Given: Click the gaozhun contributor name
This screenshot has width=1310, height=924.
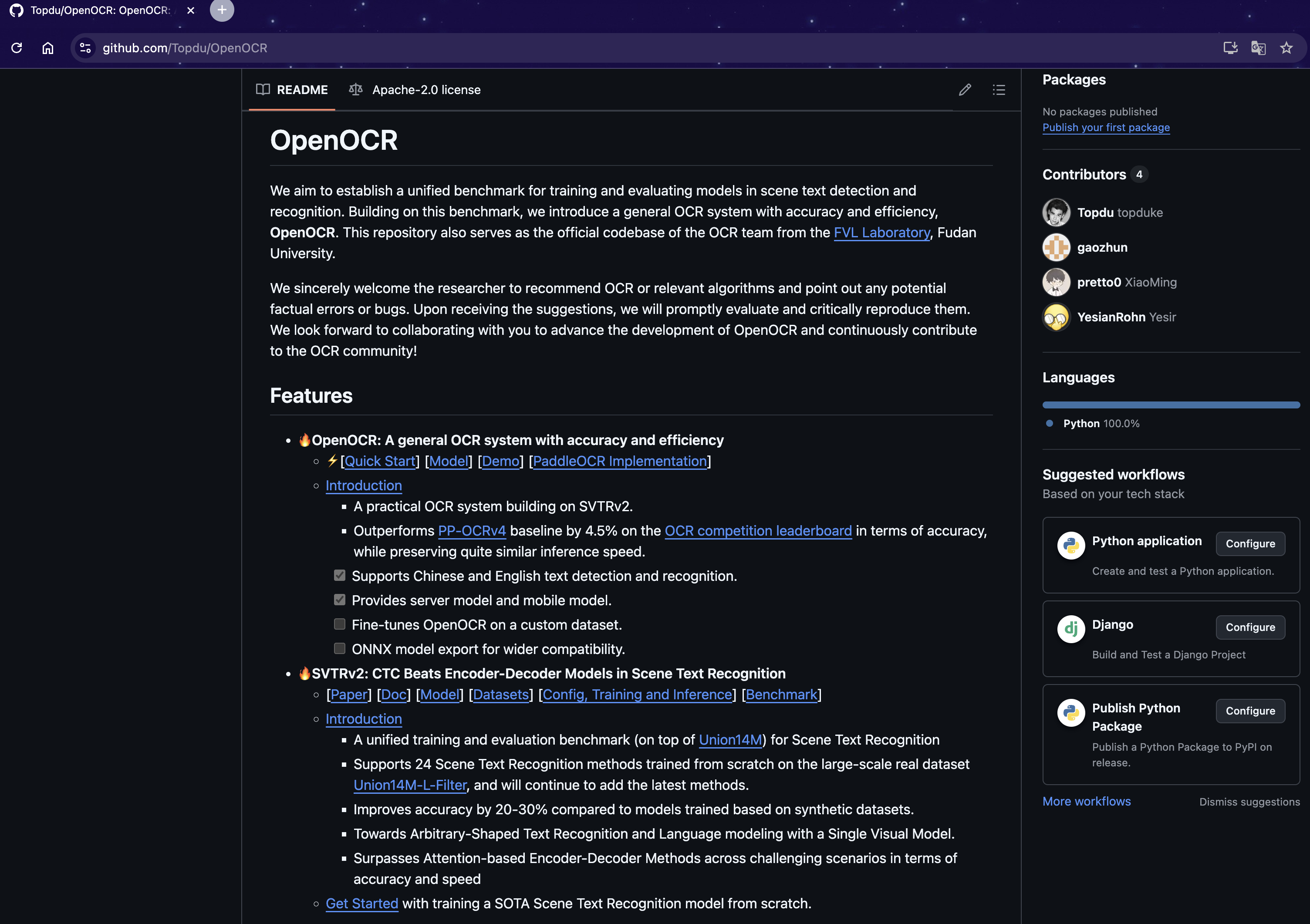Looking at the screenshot, I should [1102, 247].
